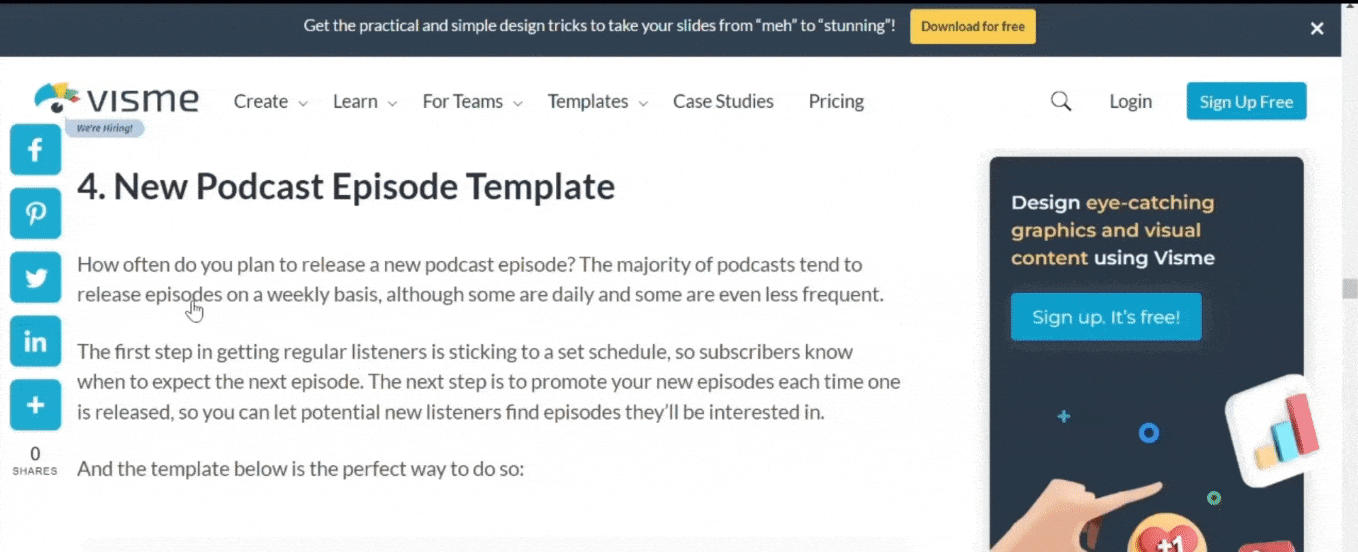Dismiss the top promo banner
Image resolution: width=1358 pixels, height=552 pixels.
[x=1317, y=29]
